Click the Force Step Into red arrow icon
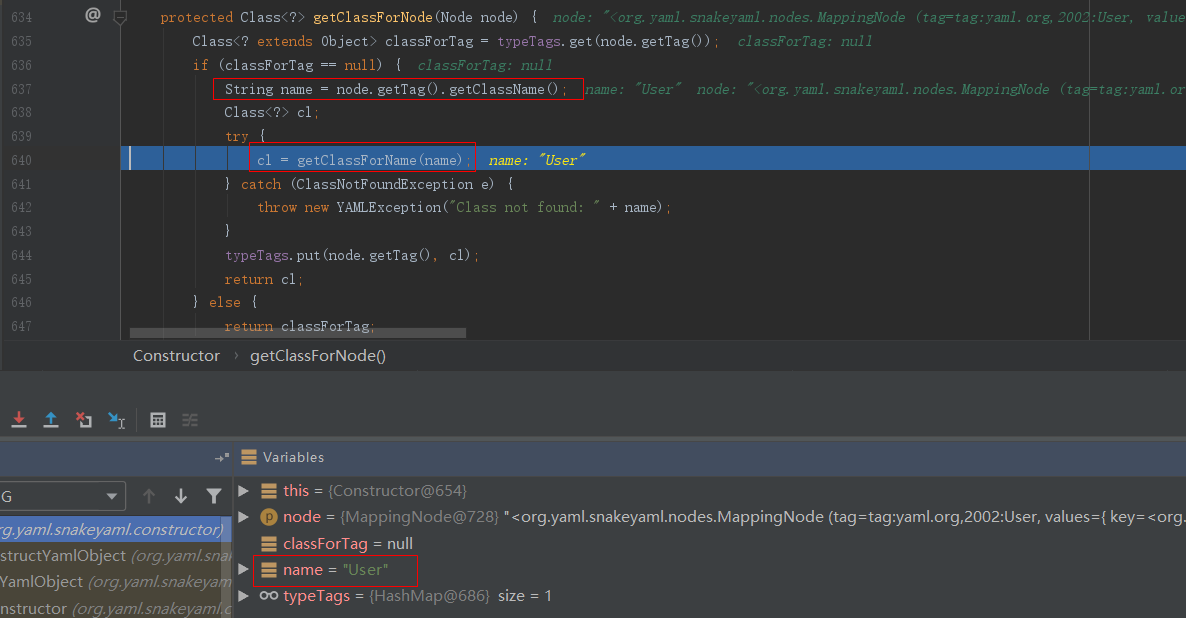1186x618 pixels. (18, 420)
